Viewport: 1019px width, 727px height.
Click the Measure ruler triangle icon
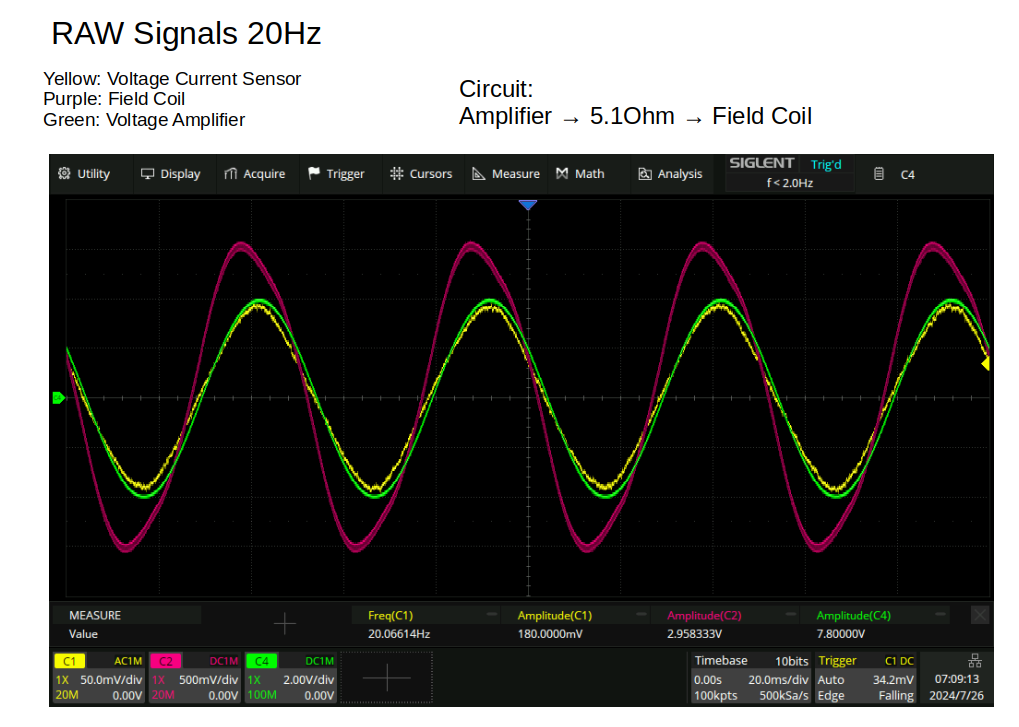pos(479,173)
